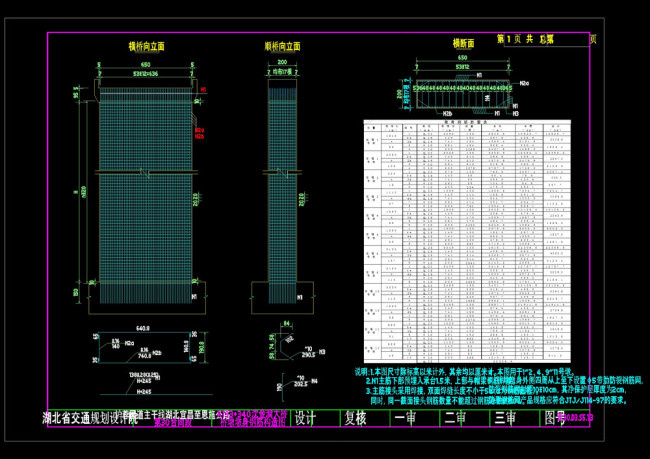Select red M2a label beside 横桥向立面

tap(199, 130)
